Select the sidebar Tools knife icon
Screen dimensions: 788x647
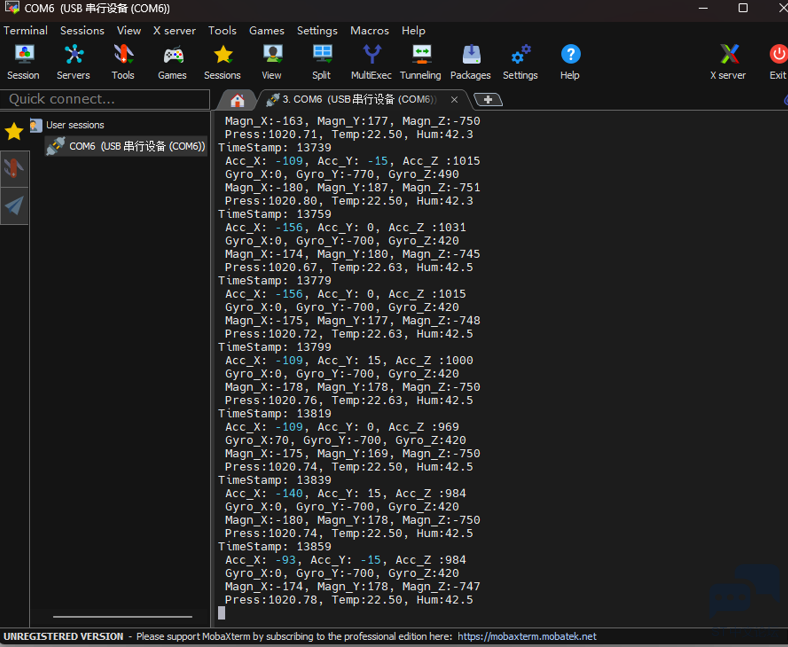coord(14,168)
